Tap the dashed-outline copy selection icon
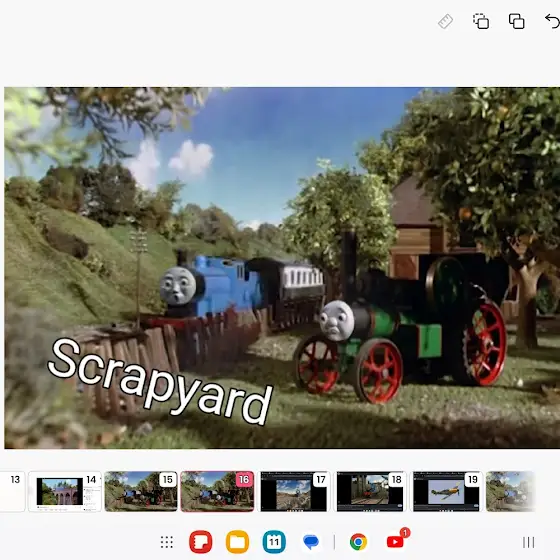The width and height of the screenshot is (560, 560). tap(481, 21)
